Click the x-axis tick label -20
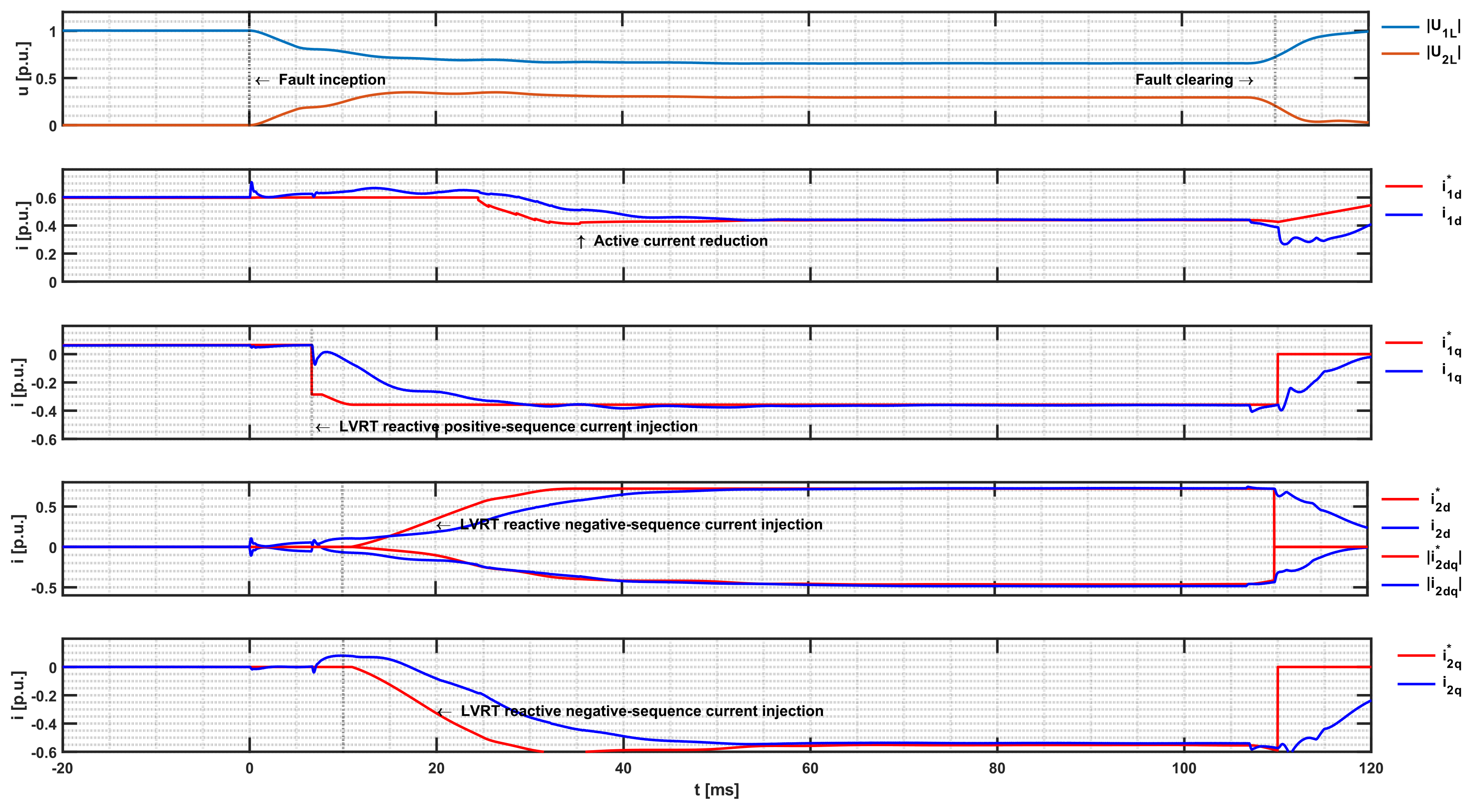This screenshot has width=1484, height=812. (62, 768)
